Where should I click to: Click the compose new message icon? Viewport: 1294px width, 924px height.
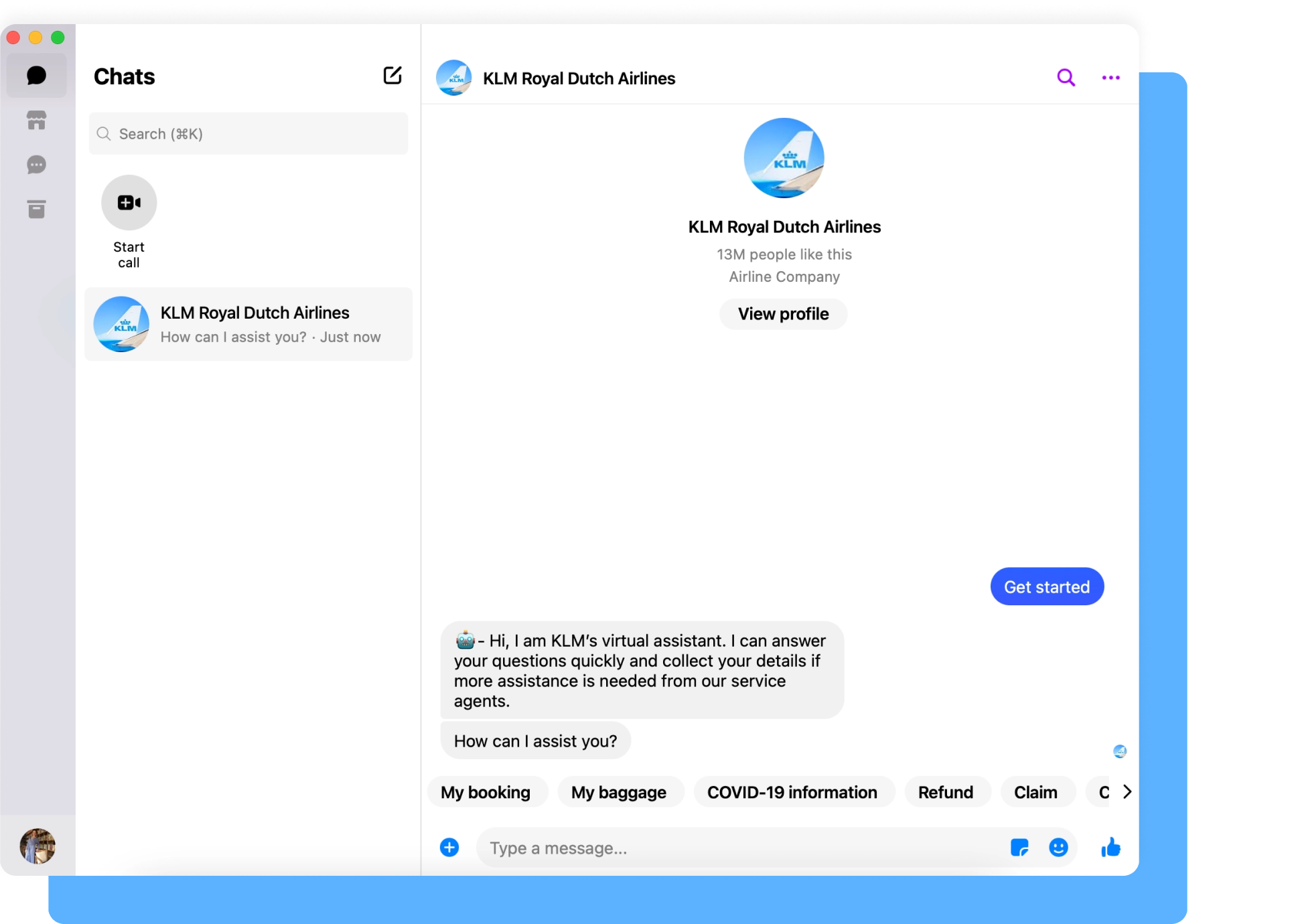click(x=392, y=76)
